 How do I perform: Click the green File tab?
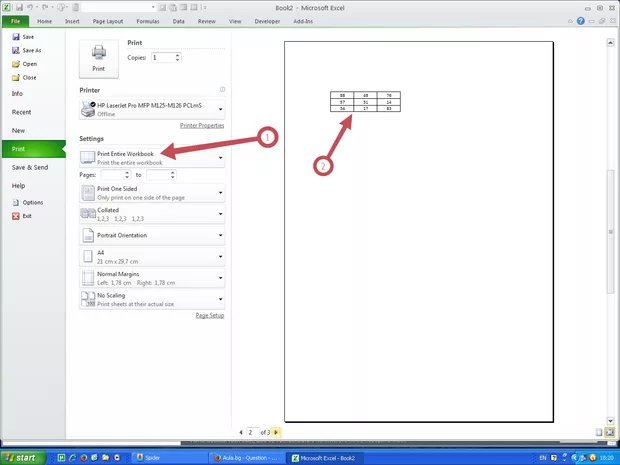click(x=15, y=21)
